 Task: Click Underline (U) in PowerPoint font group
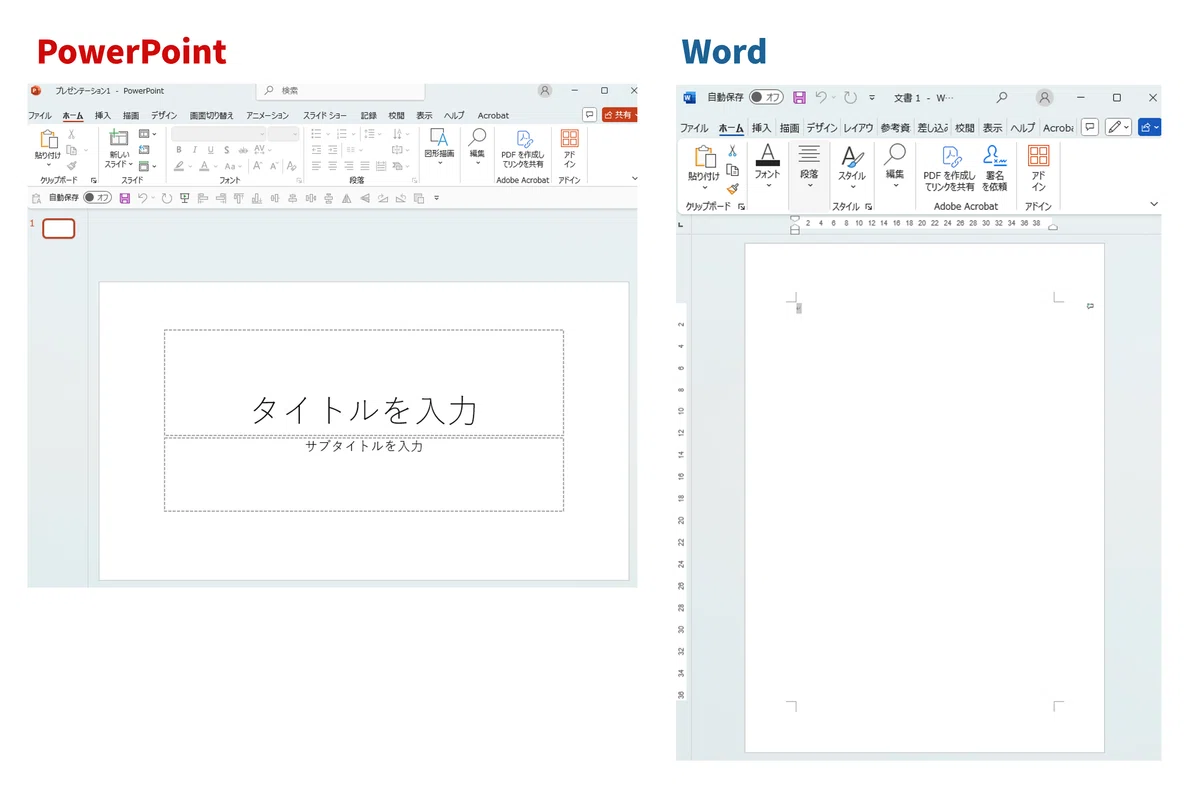(211, 150)
